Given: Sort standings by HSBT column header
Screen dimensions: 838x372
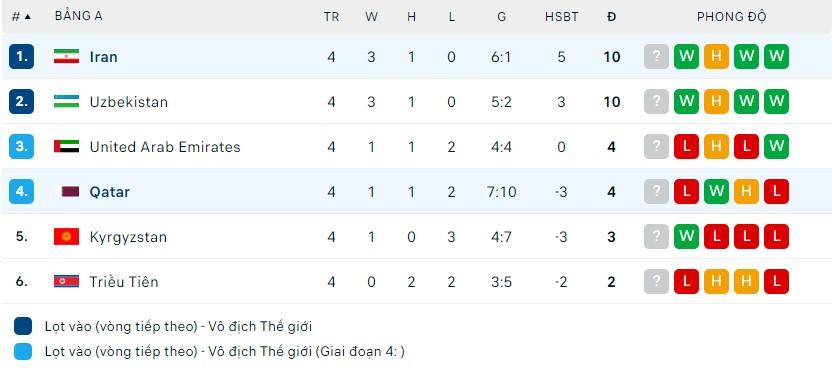Looking at the screenshot, I should (561, 17).
